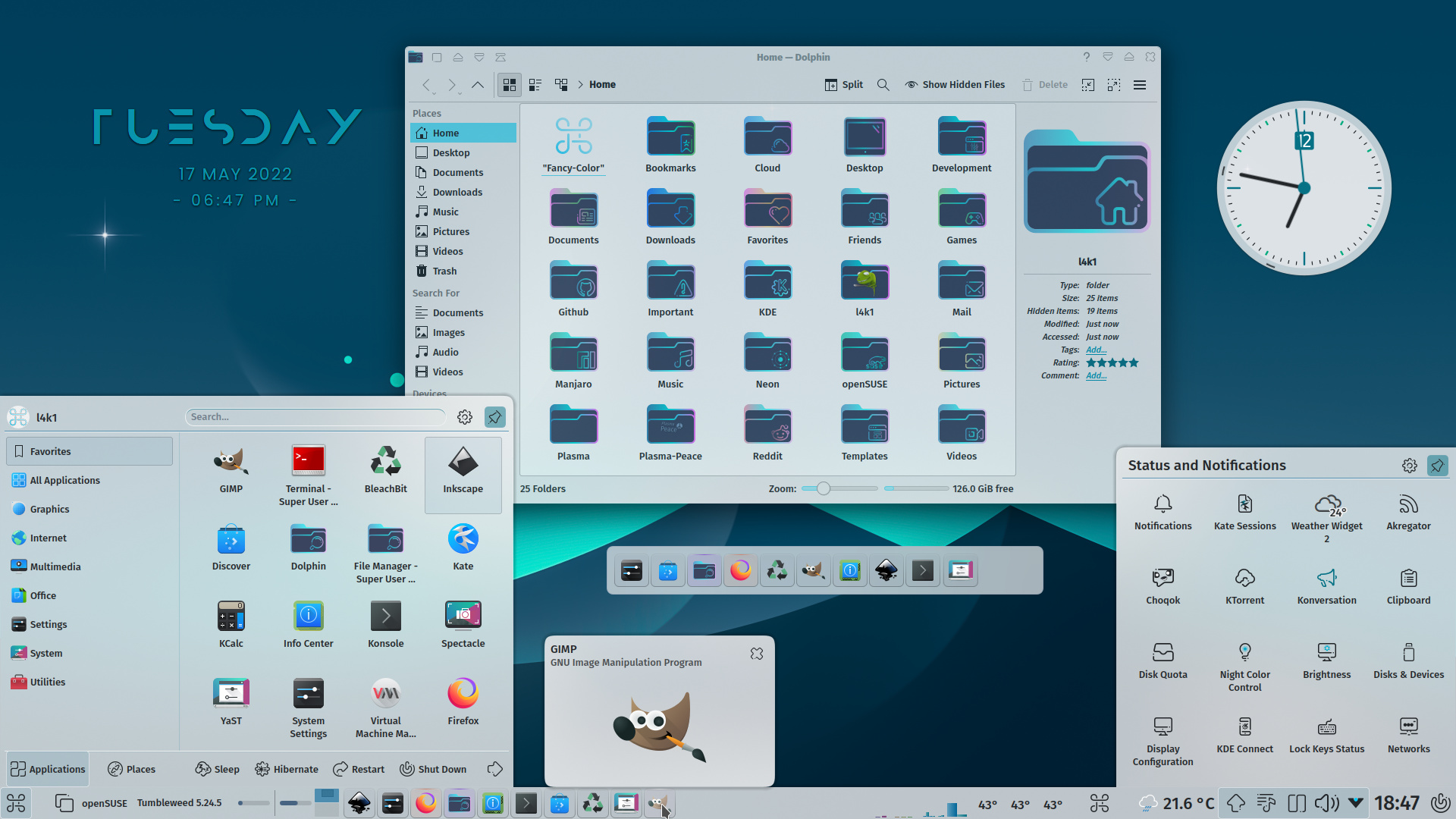The height and width of the screenshot is (819, 1456).
Task: Close the GIMP tooltip preview
Action: pyautogui.click(x=756, y=654)
